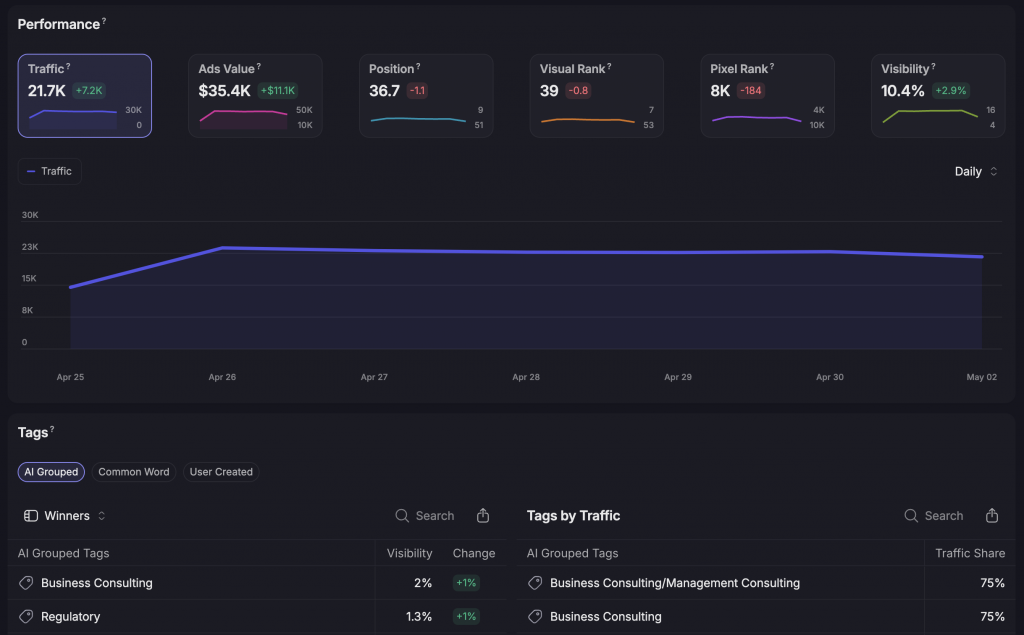Open Business Consulting/Management Consulting tag row
Viewport: 1024px width, 635px height.
(766, 583)
